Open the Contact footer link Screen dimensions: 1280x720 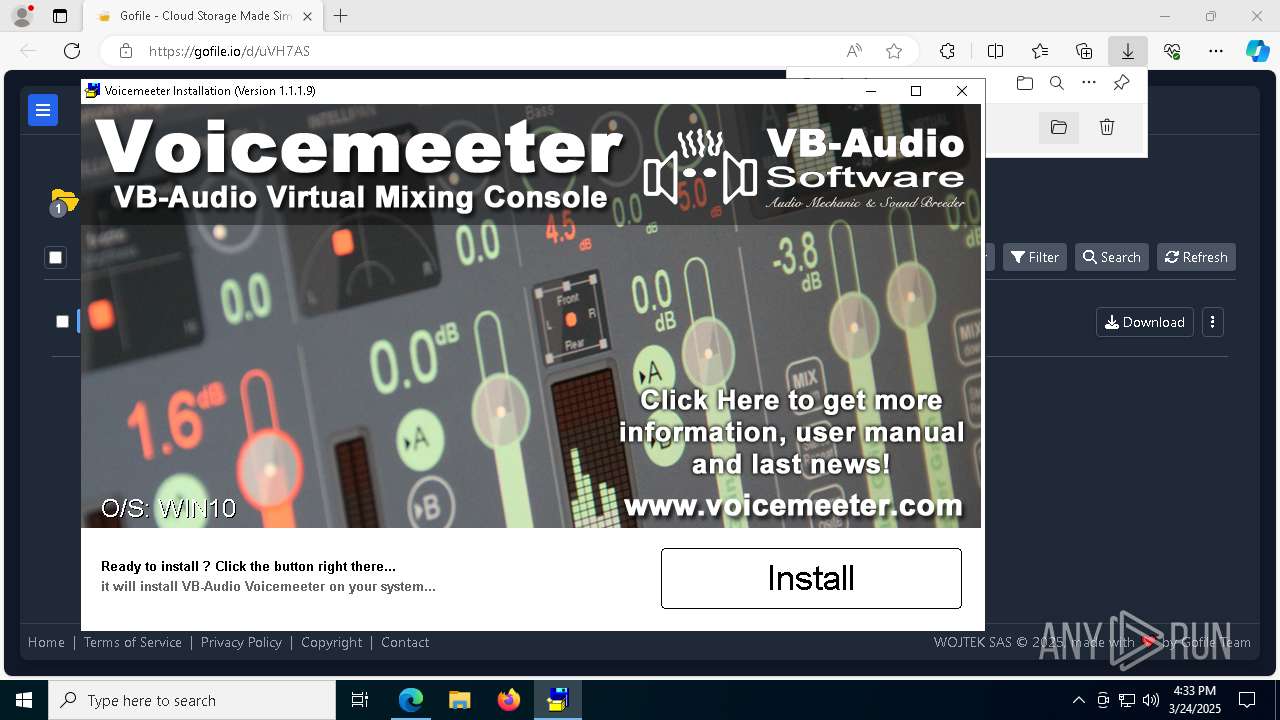405,642
